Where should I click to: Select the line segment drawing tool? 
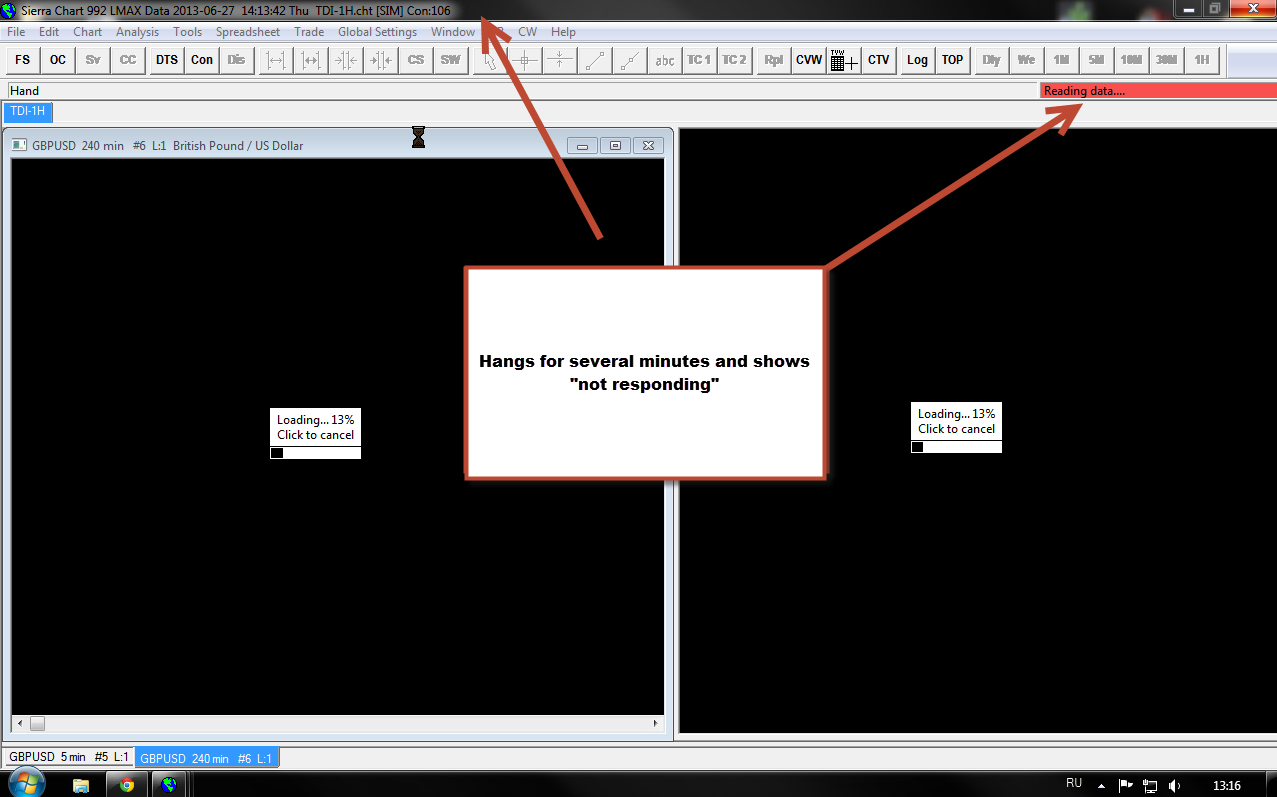[x=595, y=60]
